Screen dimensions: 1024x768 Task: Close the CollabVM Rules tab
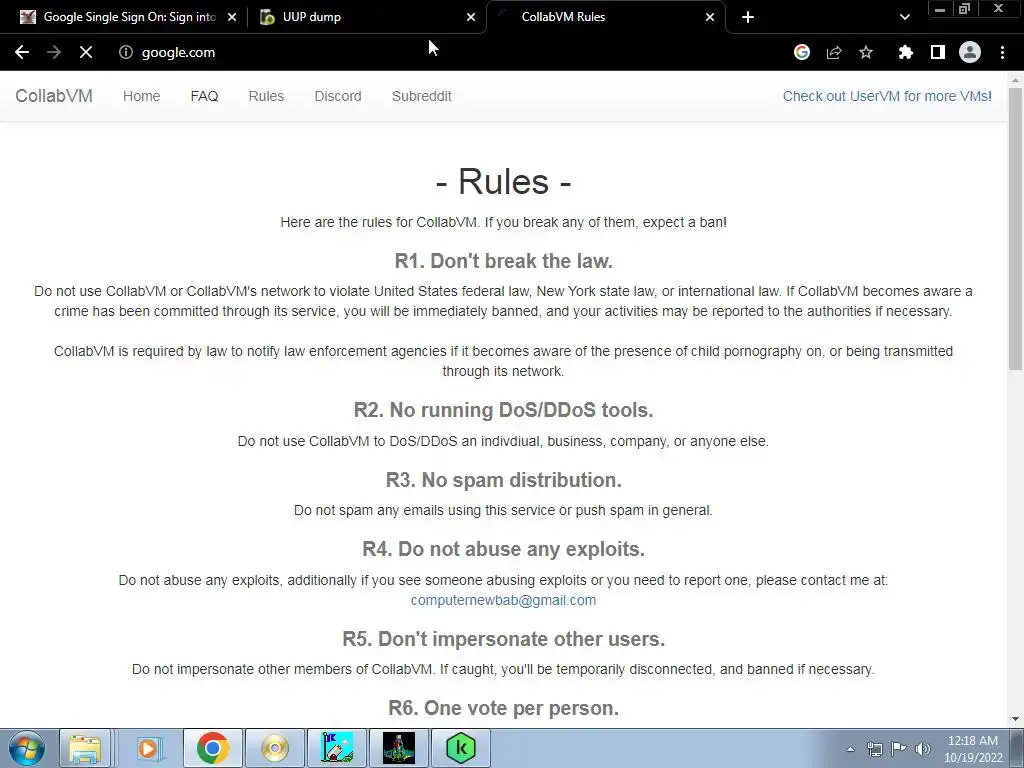tap(710, 17)
